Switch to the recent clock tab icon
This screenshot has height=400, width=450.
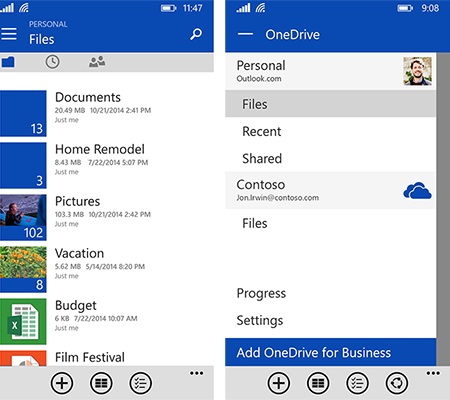click(x=52, y=62)
